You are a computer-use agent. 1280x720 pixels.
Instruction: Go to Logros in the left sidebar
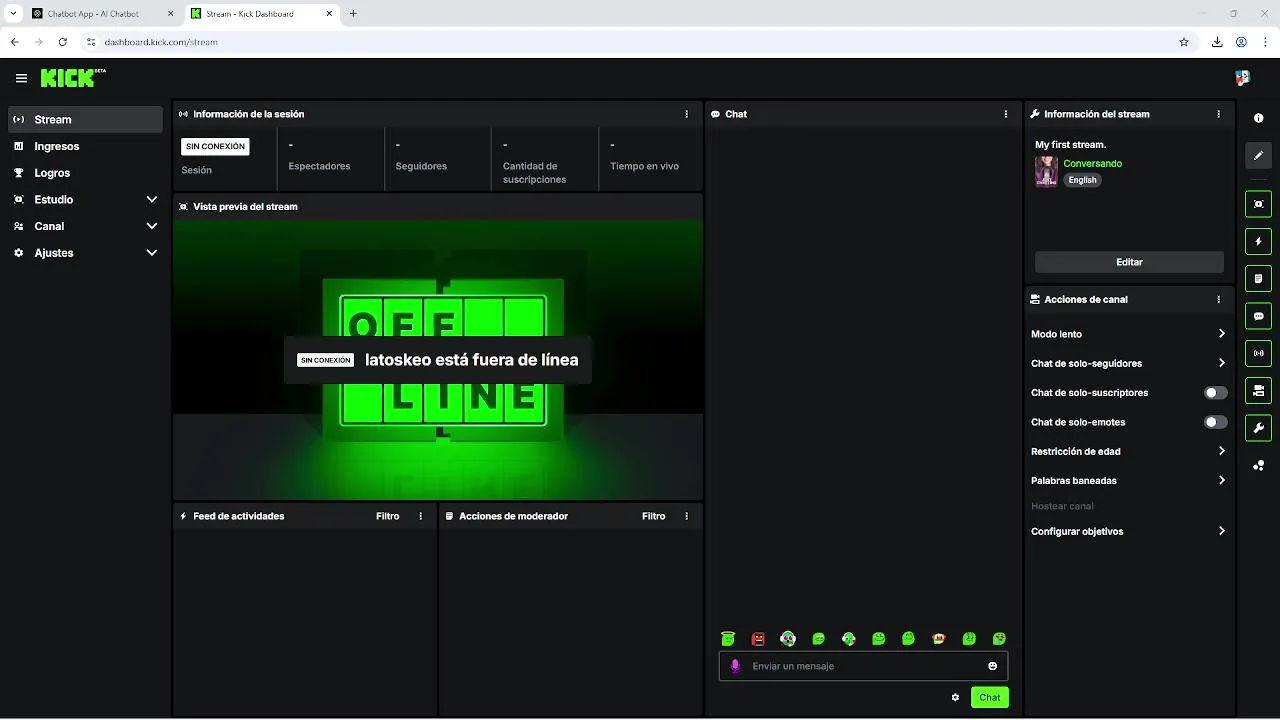[x=85, y=173]
